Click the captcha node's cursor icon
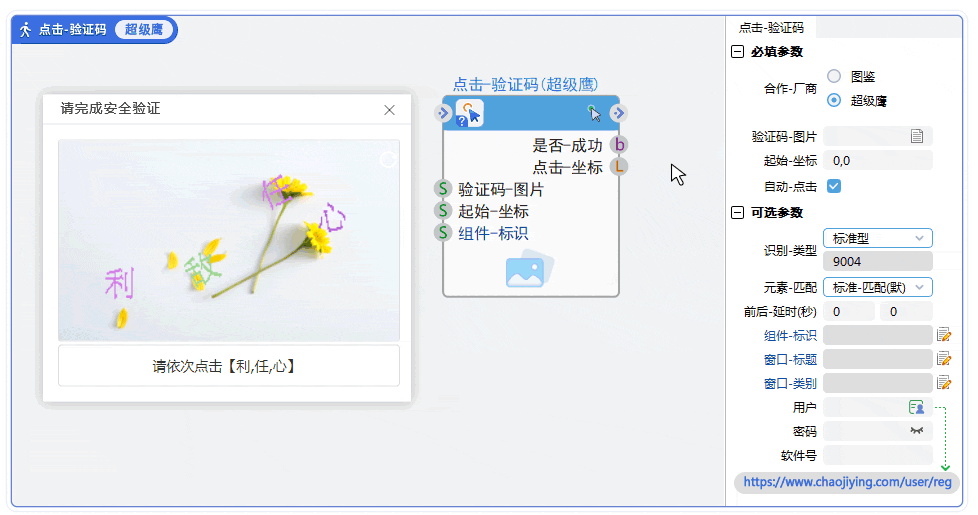This screenshot has height=515, width=978. (469, 113)
